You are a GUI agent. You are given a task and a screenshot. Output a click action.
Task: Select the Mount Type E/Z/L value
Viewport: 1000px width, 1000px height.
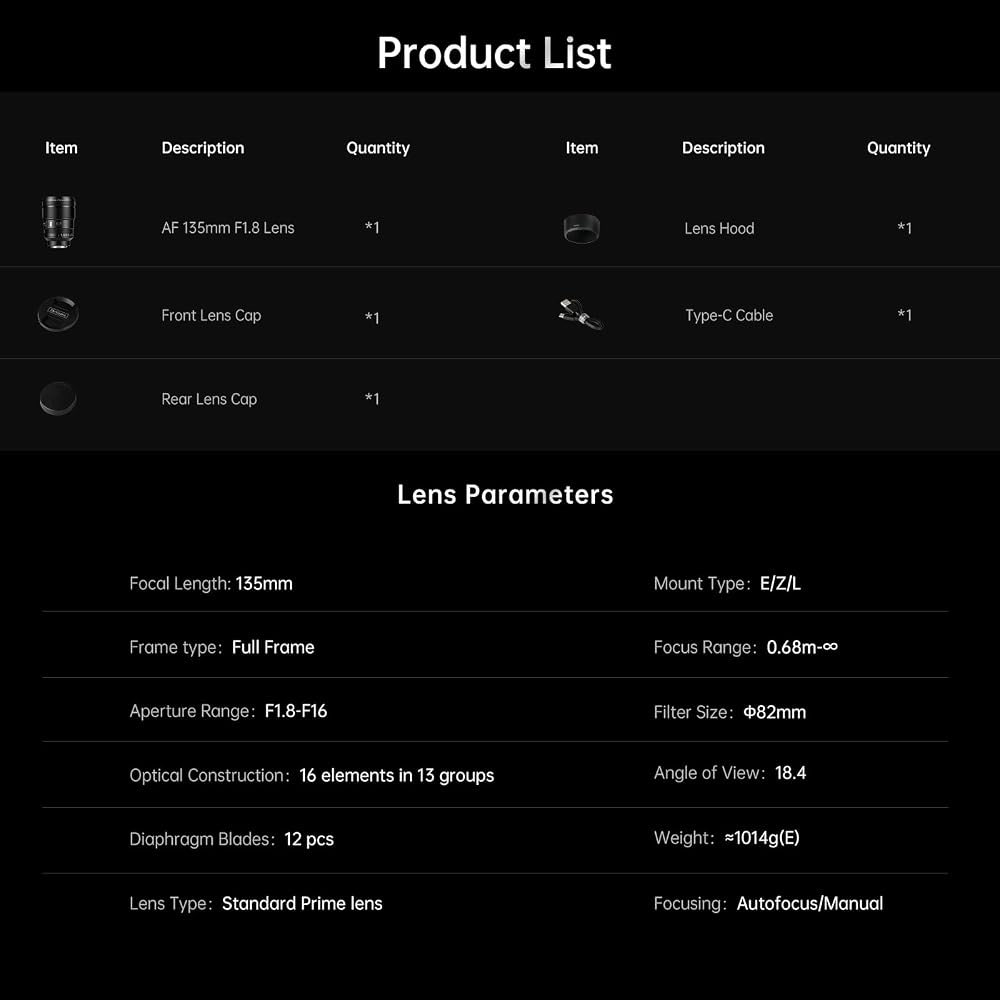780,584
